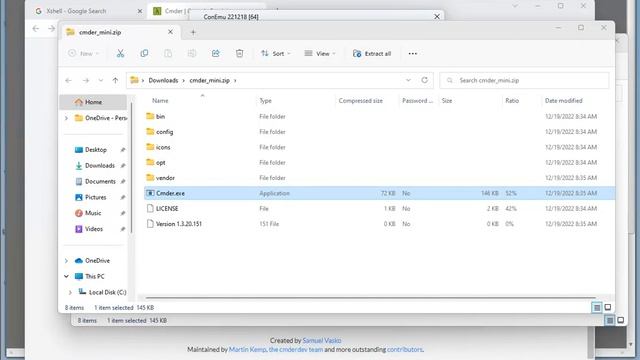Select Home in the navigation pane
Viewport: 640px width, 360px height.
tap(93, 102)
